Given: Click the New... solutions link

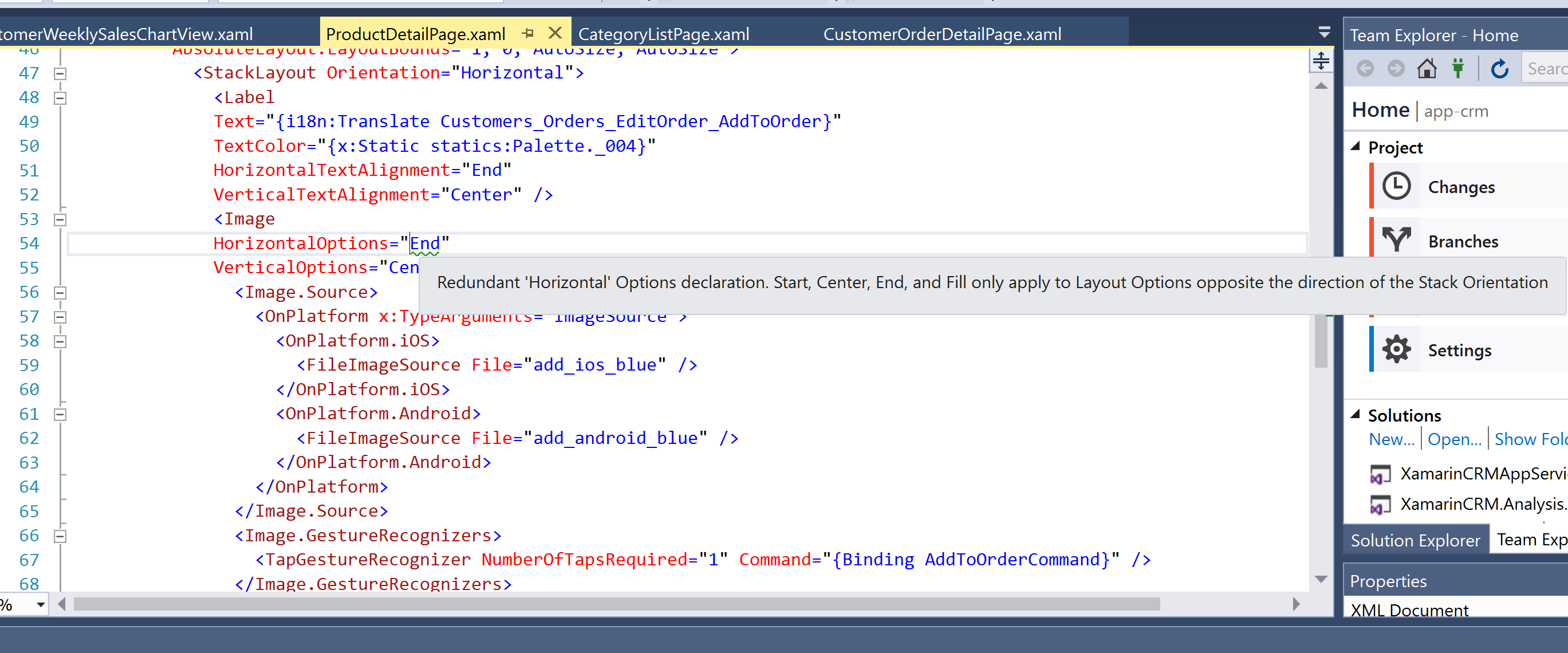Looking at the screenshot, I should (x=1392, y=439).
